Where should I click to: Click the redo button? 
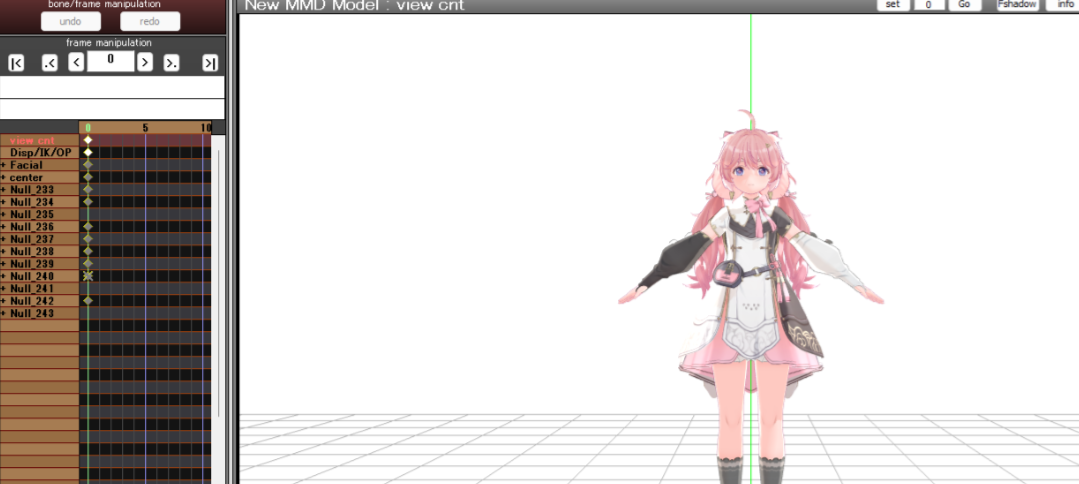click(x=150, y=21)
